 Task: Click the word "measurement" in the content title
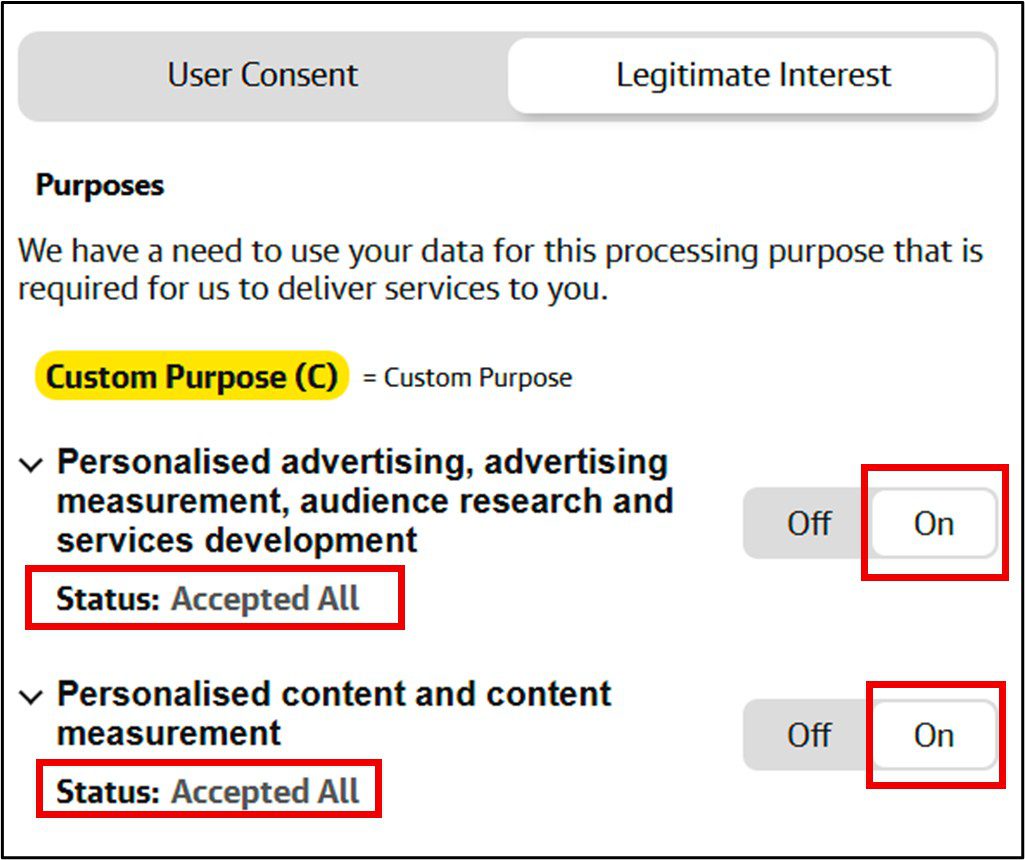click(169, 733)
